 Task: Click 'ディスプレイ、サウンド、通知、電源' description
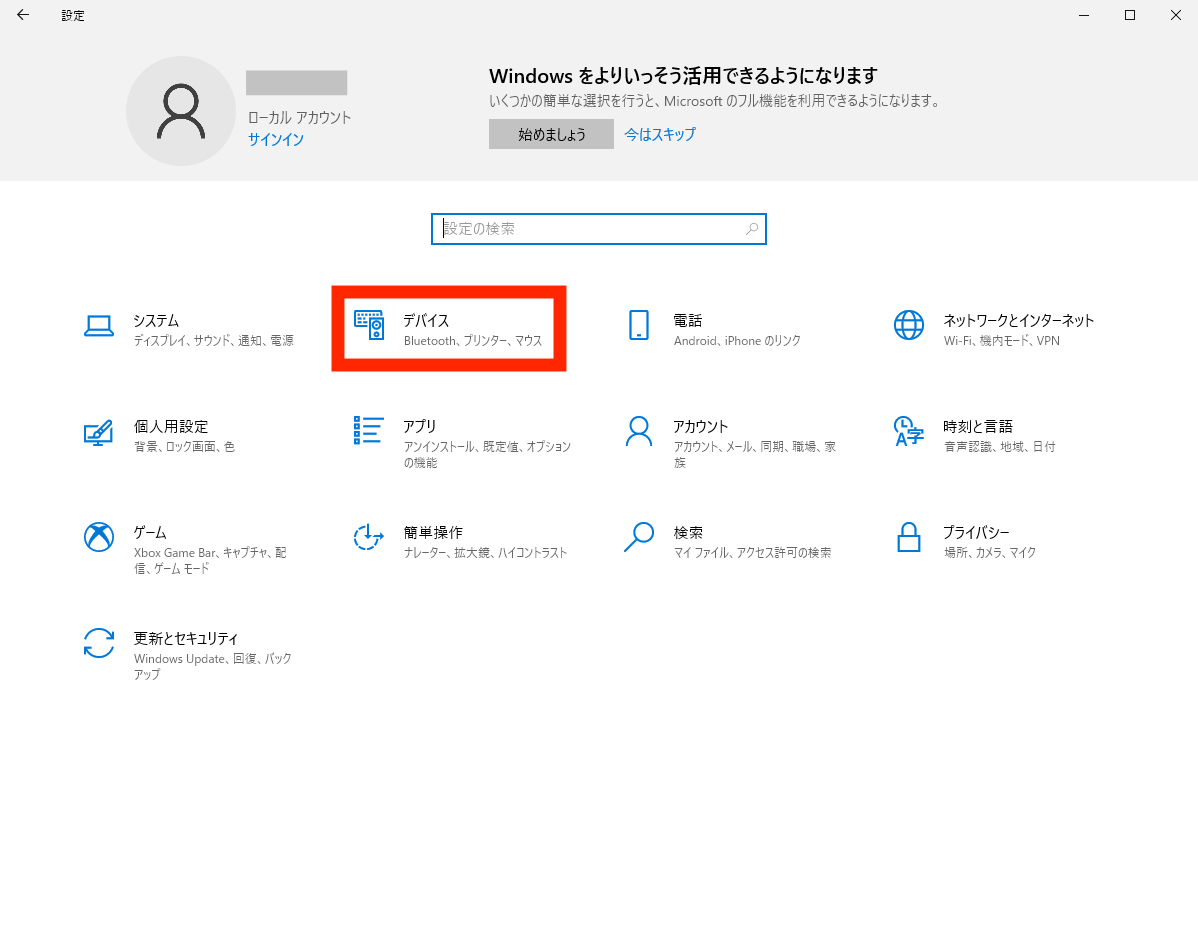[x=213, y=341]
